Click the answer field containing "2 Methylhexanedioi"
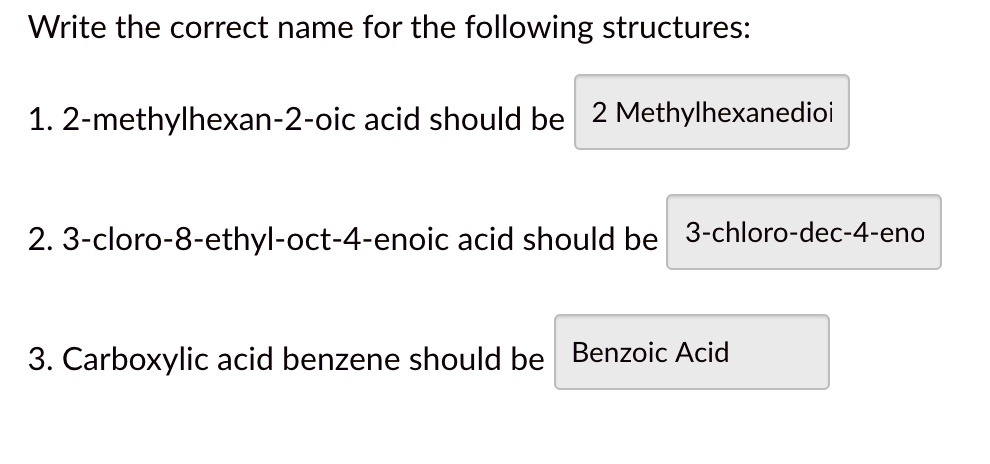Screen dimensions: 990x464 coord(711,112)
